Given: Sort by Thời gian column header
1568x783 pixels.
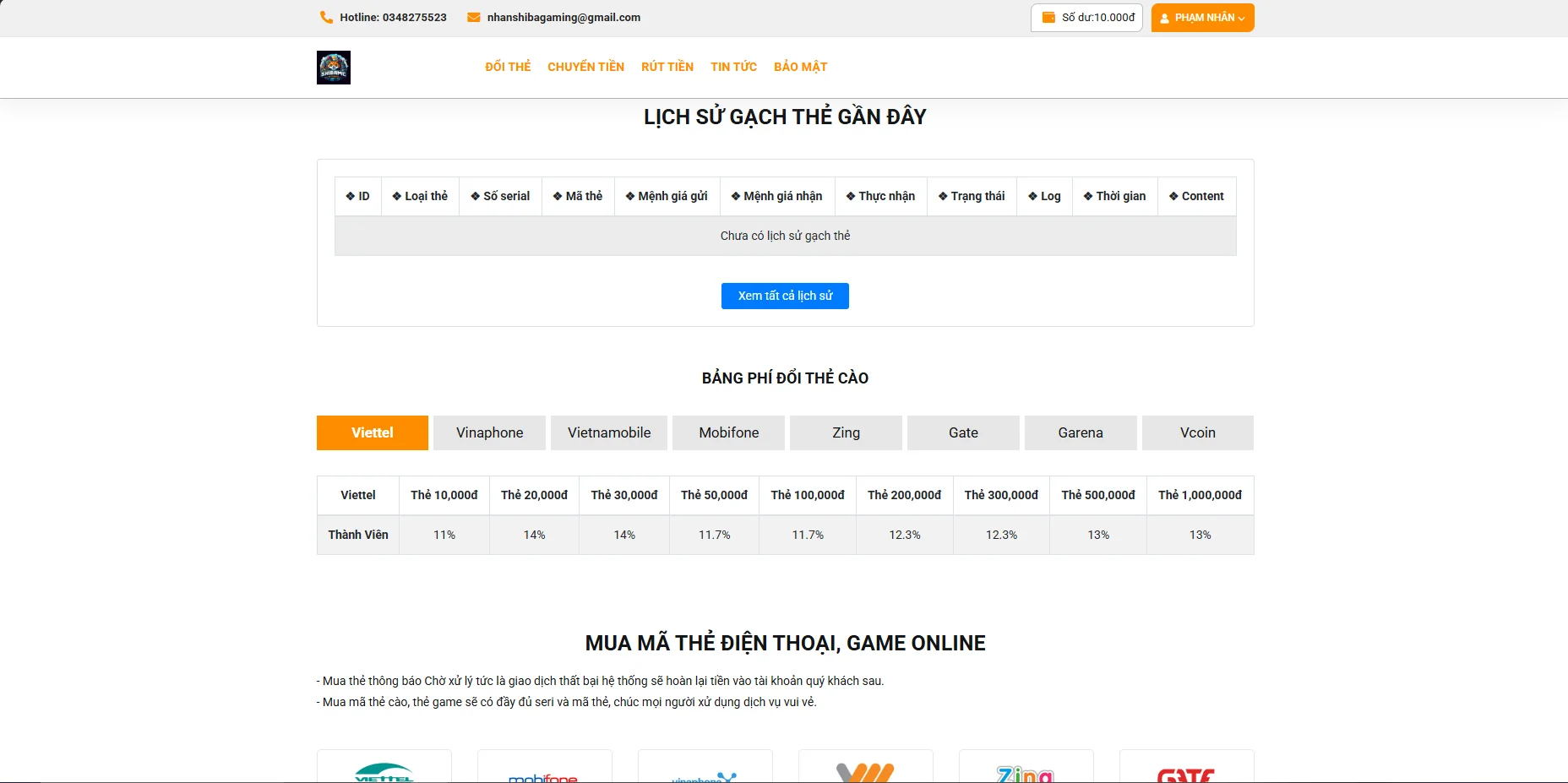Looking at the screenshot, I should tap(1115, 196).
